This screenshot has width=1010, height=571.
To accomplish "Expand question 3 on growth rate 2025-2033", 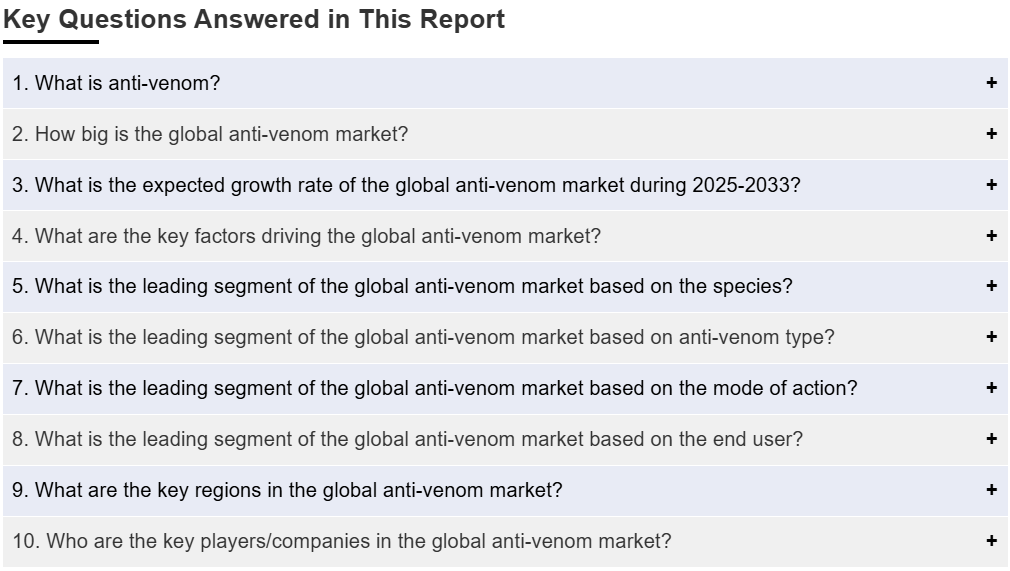I will [x=505, y=185].
